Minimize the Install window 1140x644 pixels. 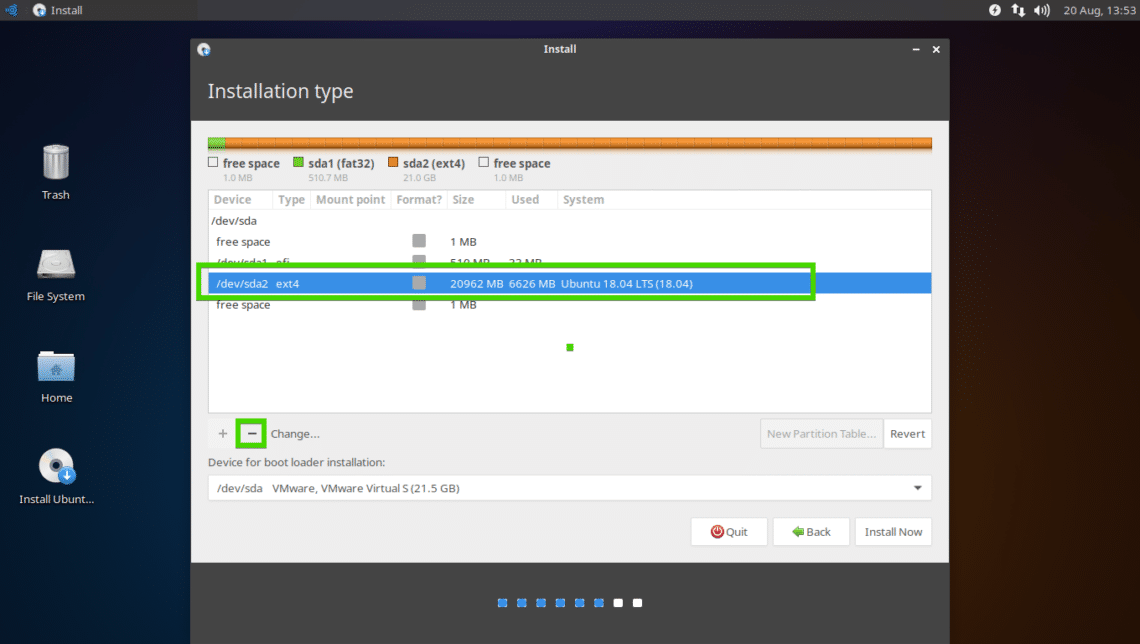coord(916,49)
